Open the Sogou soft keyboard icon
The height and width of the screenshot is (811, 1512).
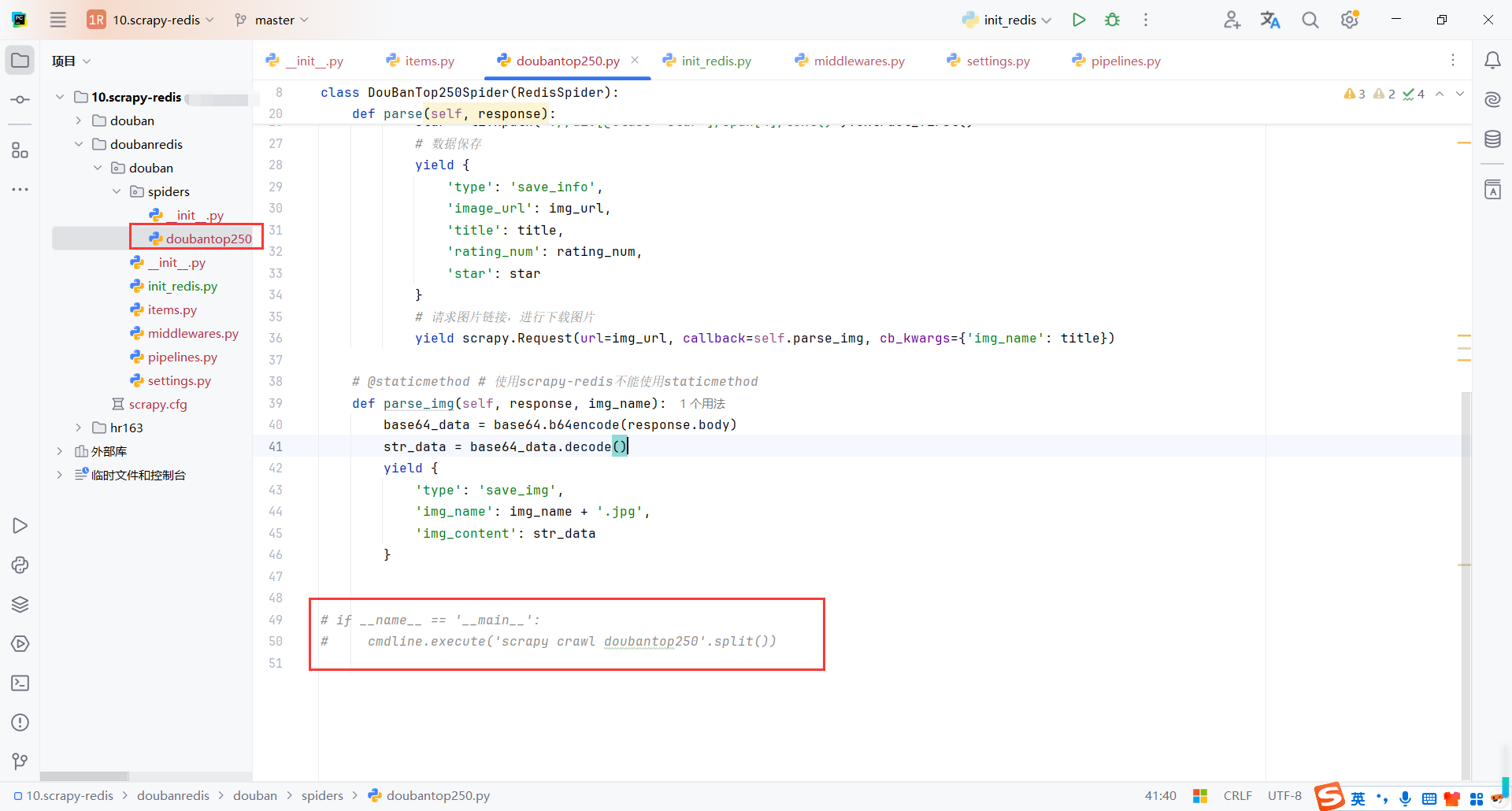[x=1429, y=798]
